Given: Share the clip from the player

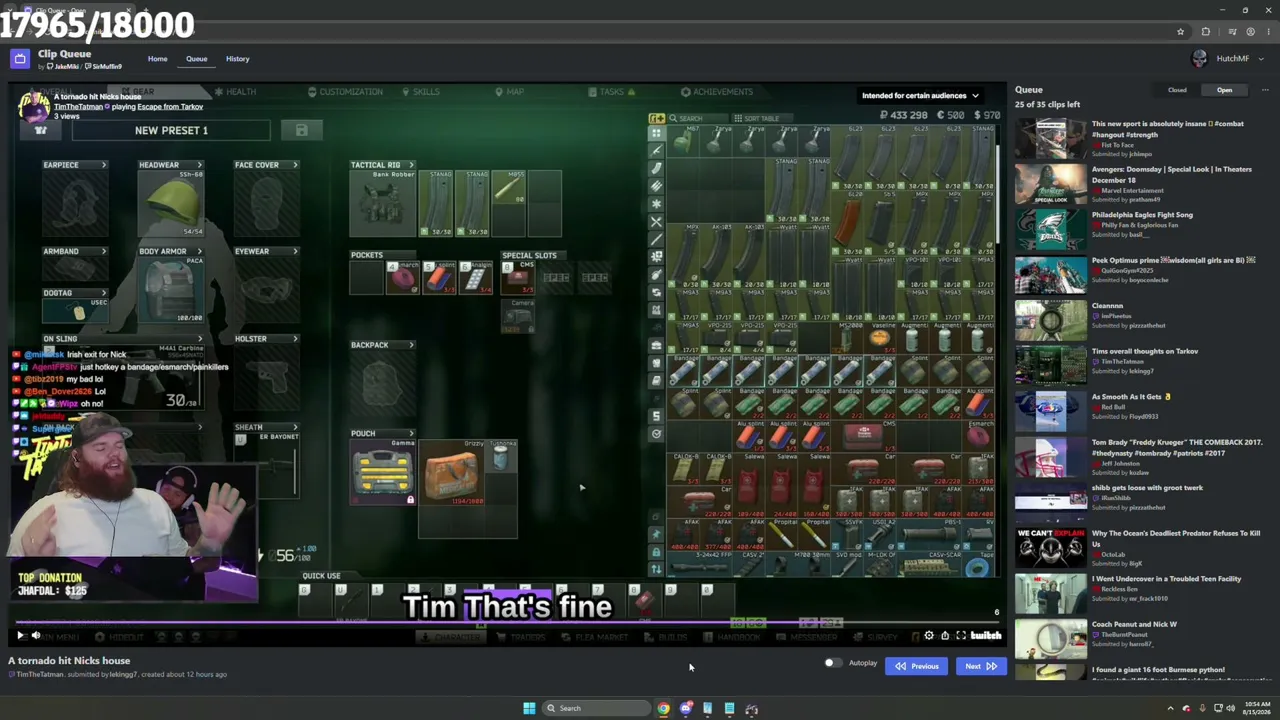Looking at the screenshot, I should 945,635.
